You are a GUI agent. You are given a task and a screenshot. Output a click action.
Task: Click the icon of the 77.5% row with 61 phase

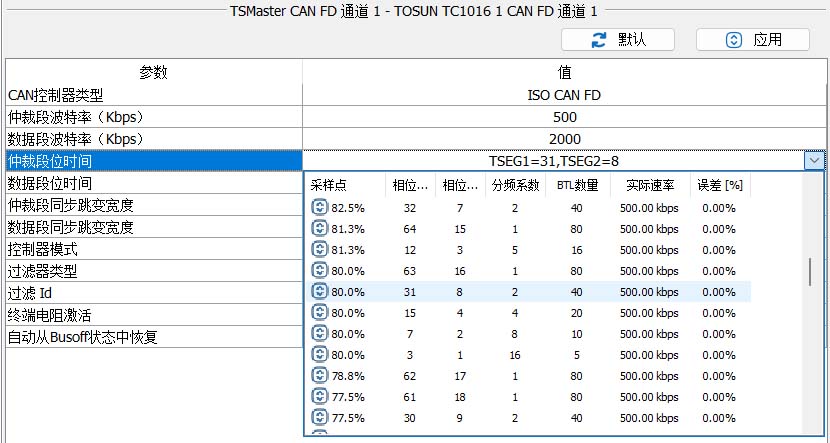tap(320, 397)
